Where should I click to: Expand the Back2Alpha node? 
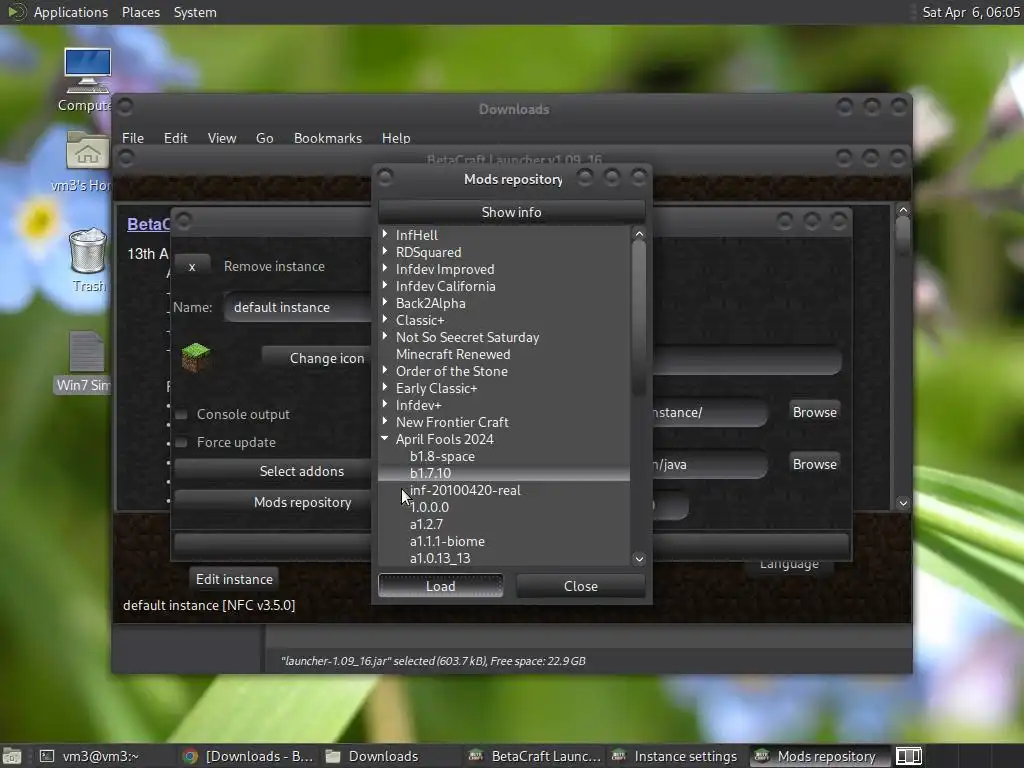pos(385,302)
